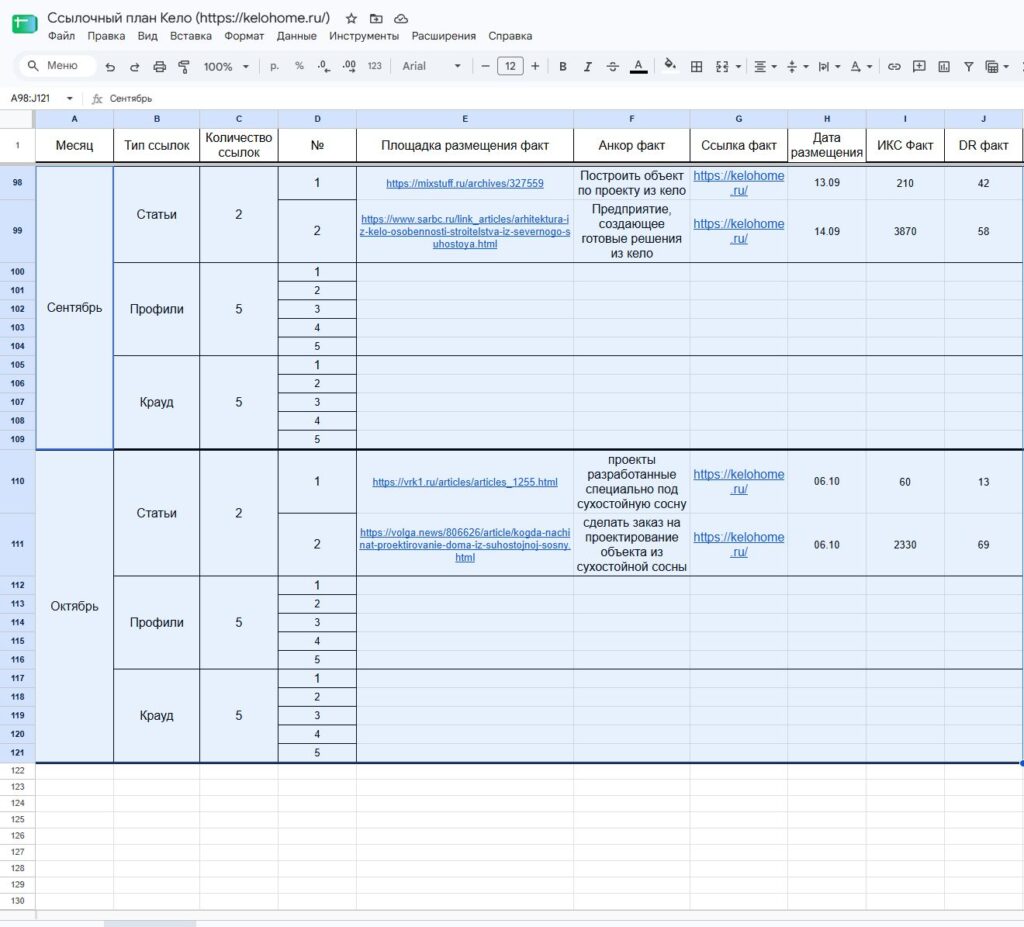1024x927 pixels.
Task: Go to Sheets home via the logo
Action: 25,25
